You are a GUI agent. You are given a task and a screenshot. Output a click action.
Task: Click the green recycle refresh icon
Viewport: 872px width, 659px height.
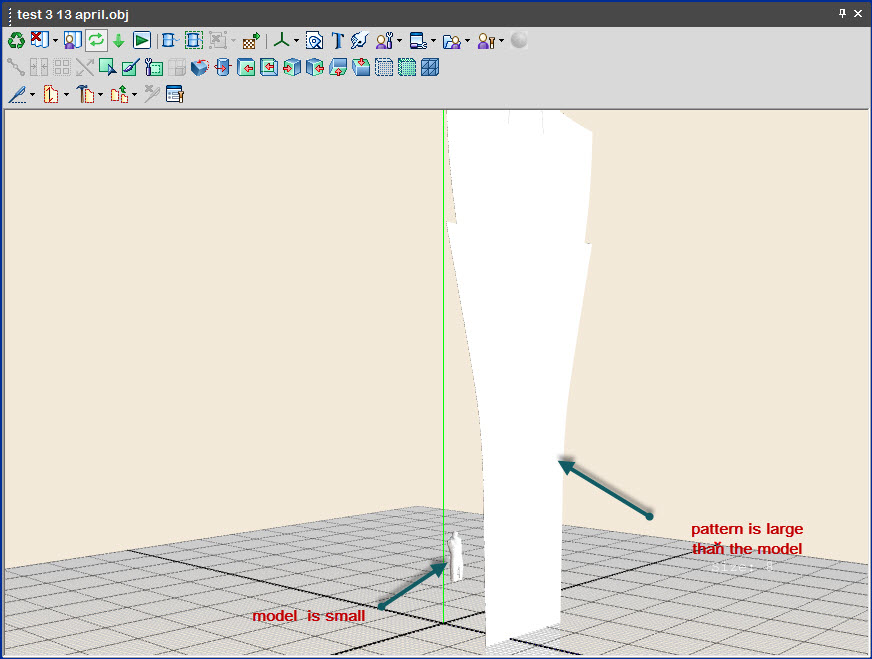tap(16, 41)
